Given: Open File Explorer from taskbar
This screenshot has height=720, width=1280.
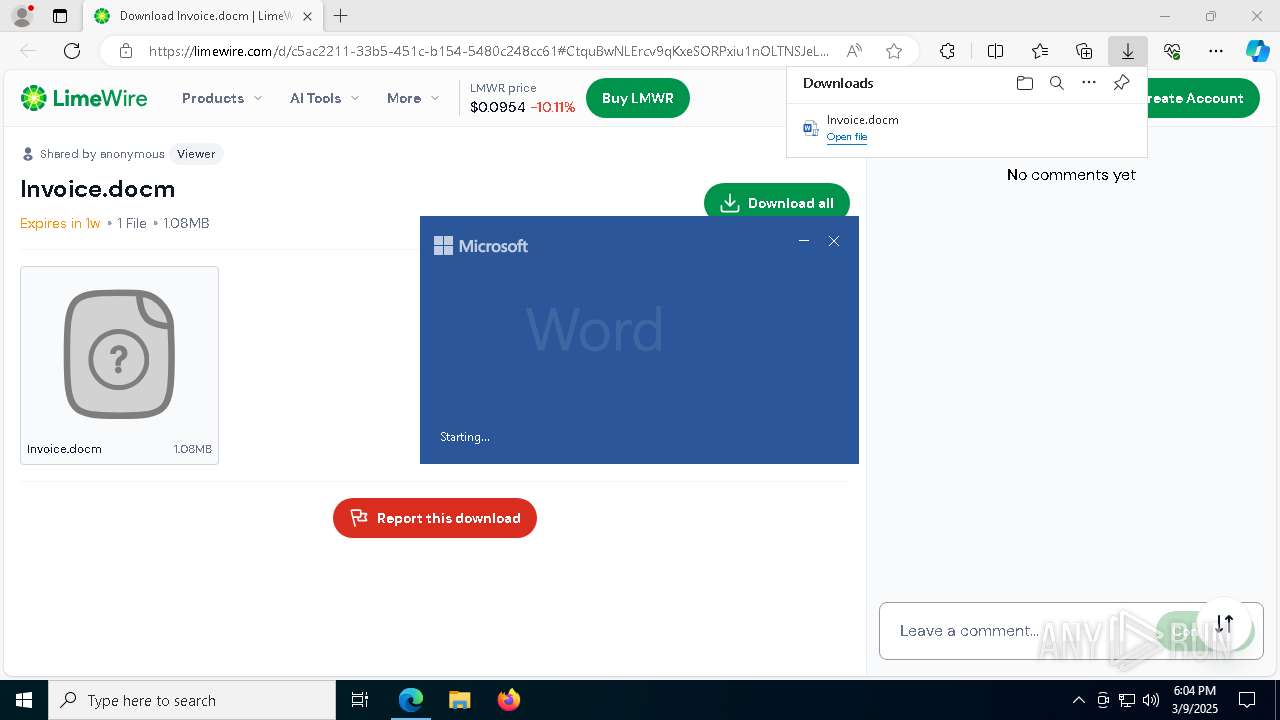Looking at the screenshot, I should click(459, 700).
